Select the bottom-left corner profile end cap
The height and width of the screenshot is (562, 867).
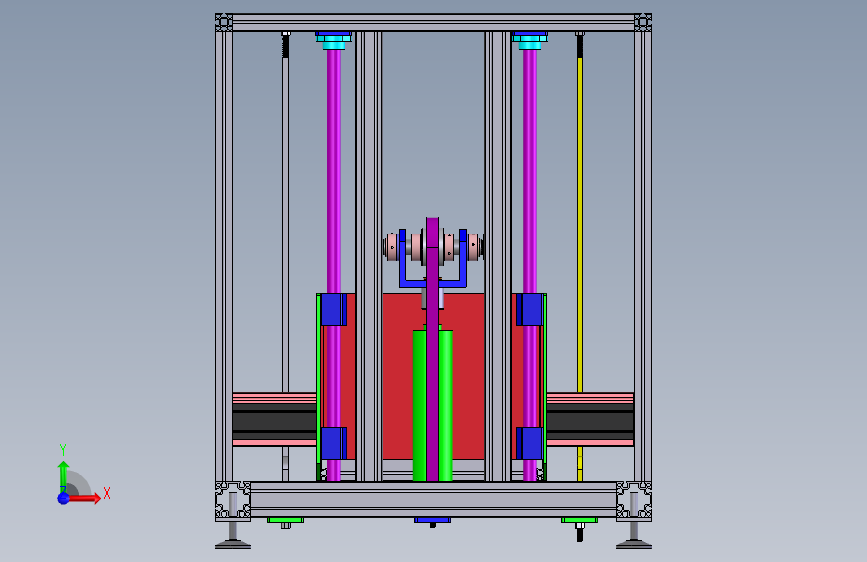tap(233, 501)
